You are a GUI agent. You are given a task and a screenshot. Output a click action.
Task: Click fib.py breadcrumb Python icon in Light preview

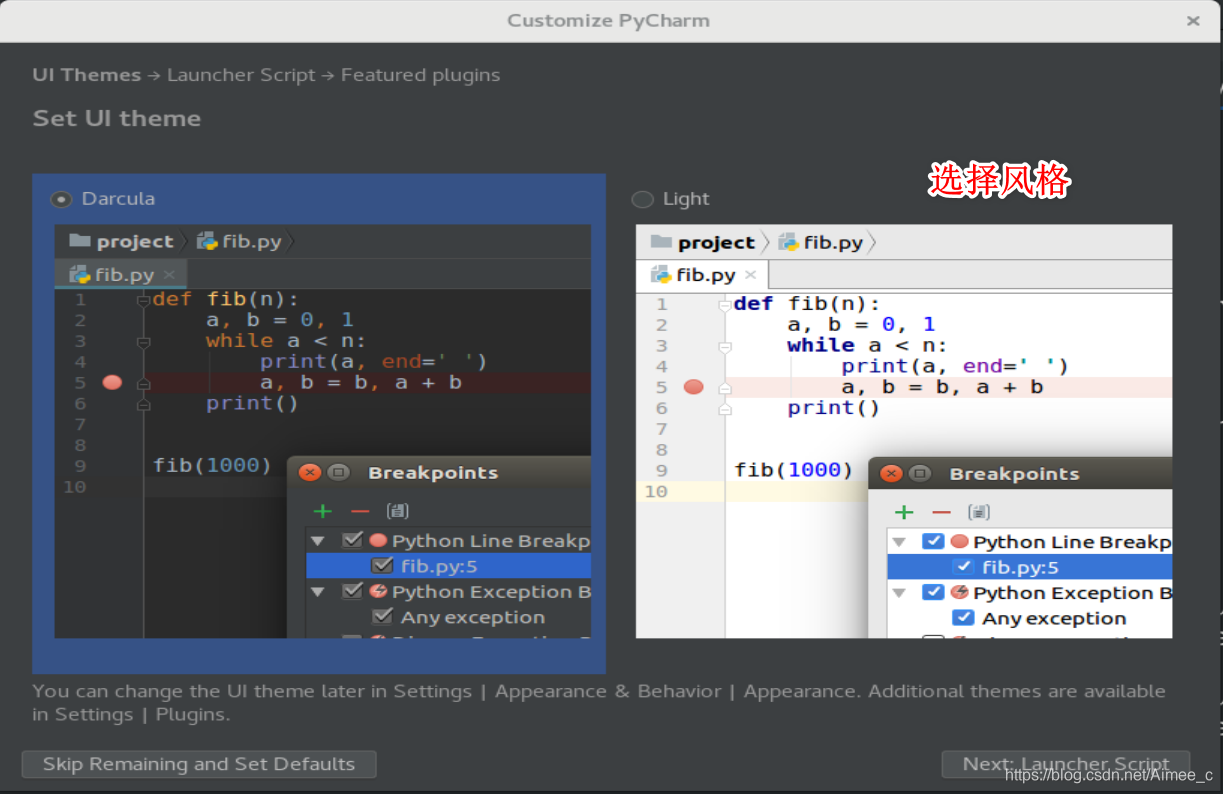[788, 242]
